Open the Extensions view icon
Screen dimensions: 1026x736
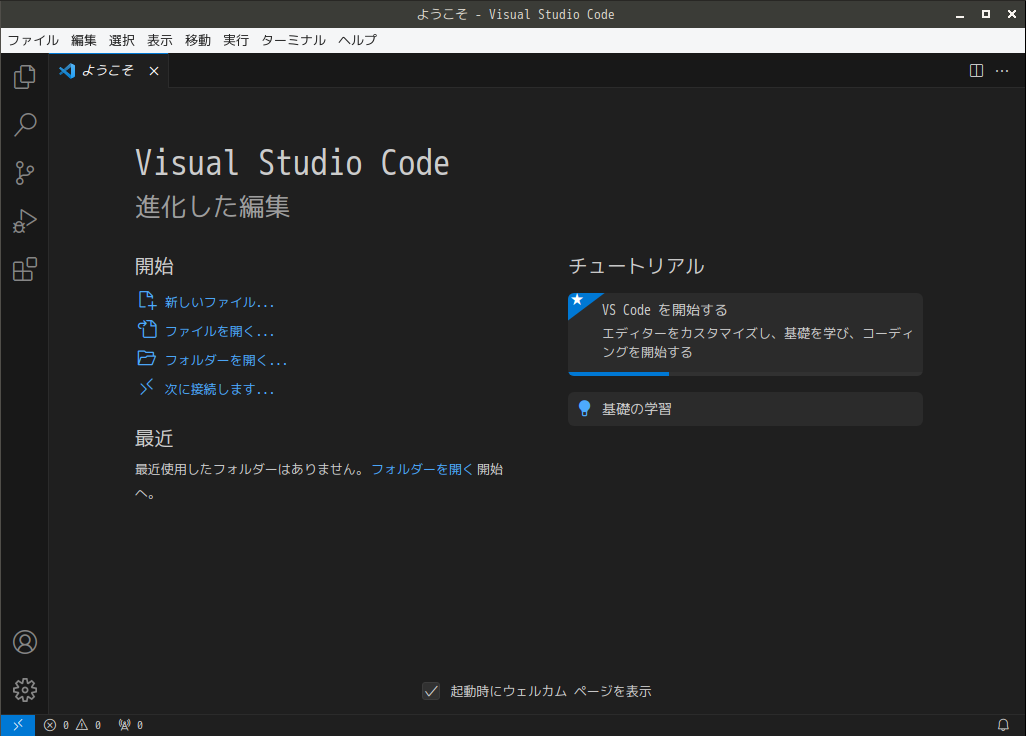coord(24,270)
